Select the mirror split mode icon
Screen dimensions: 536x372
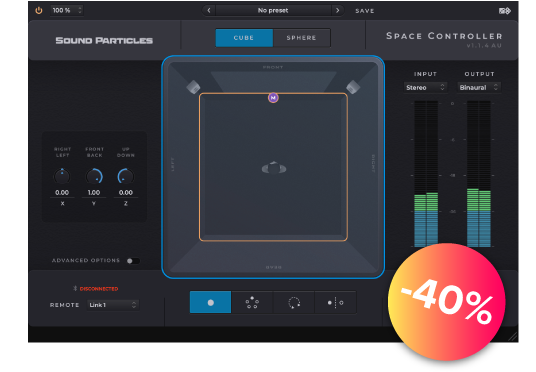click(x=335, y=302)
